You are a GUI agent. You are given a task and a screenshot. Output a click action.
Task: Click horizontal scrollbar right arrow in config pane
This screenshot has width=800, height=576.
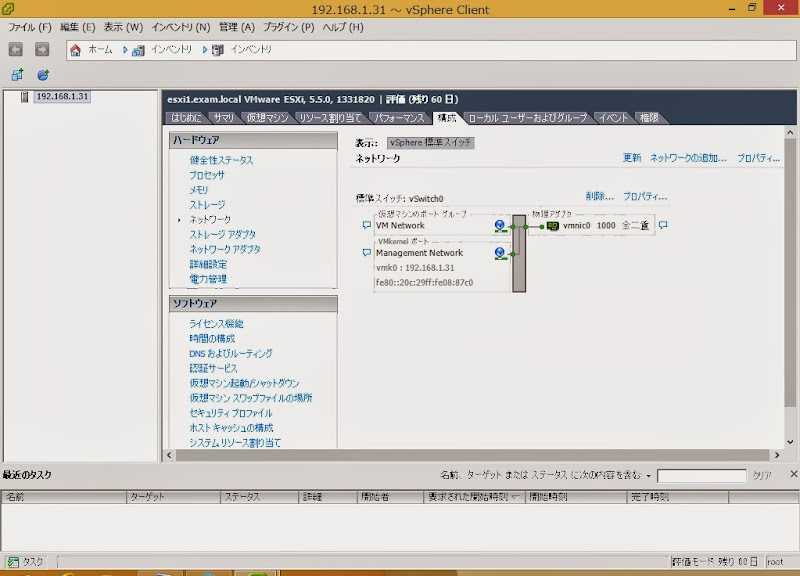(777, 455)
